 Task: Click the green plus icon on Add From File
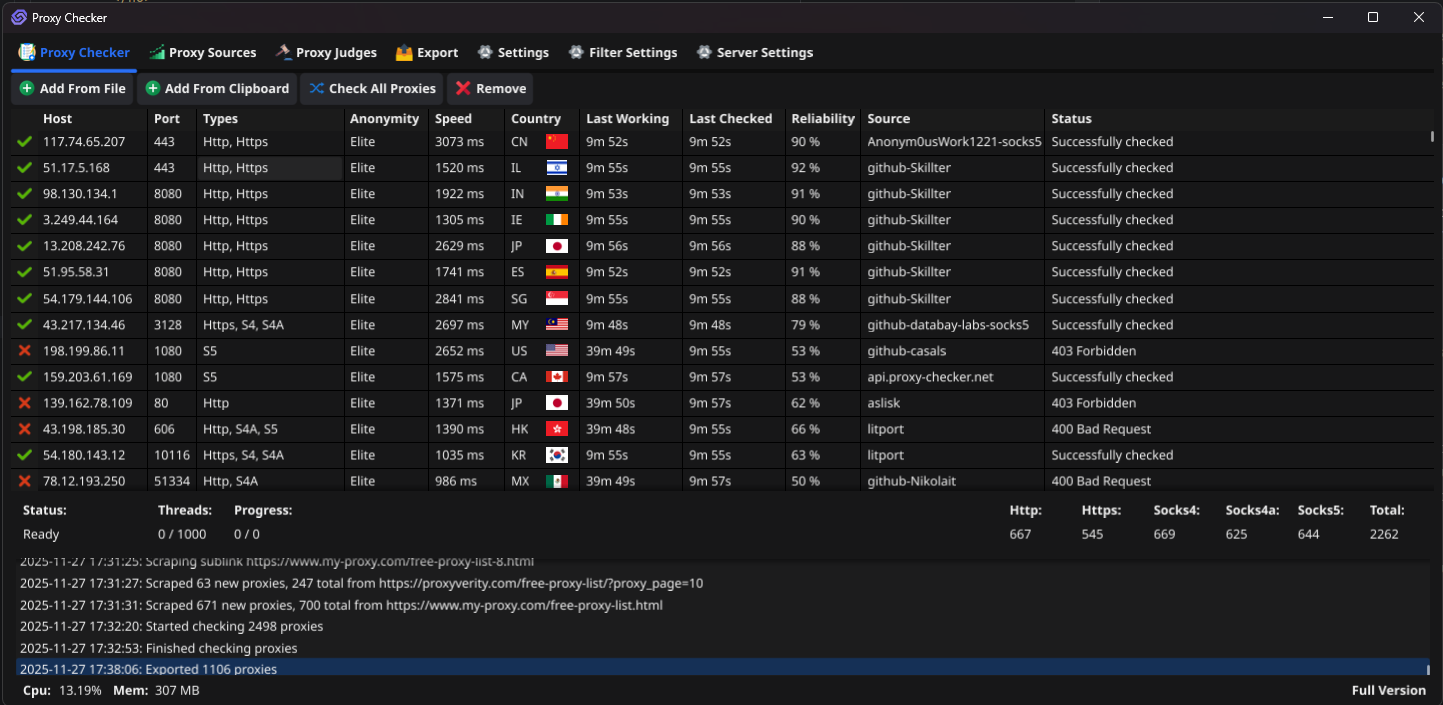pos(27,88)
